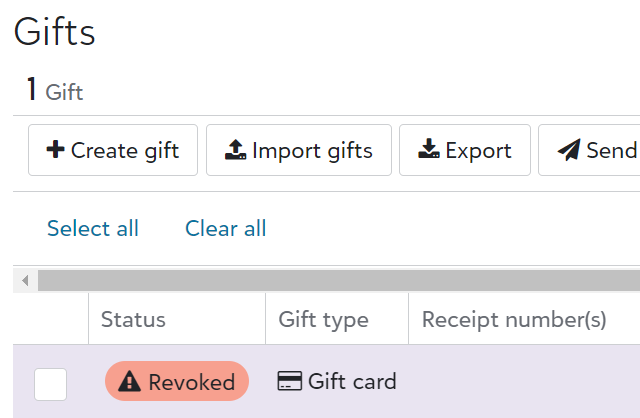Click the warning triangle in Revoked badge
Screen dimensions: 640x418
(129, 381)
